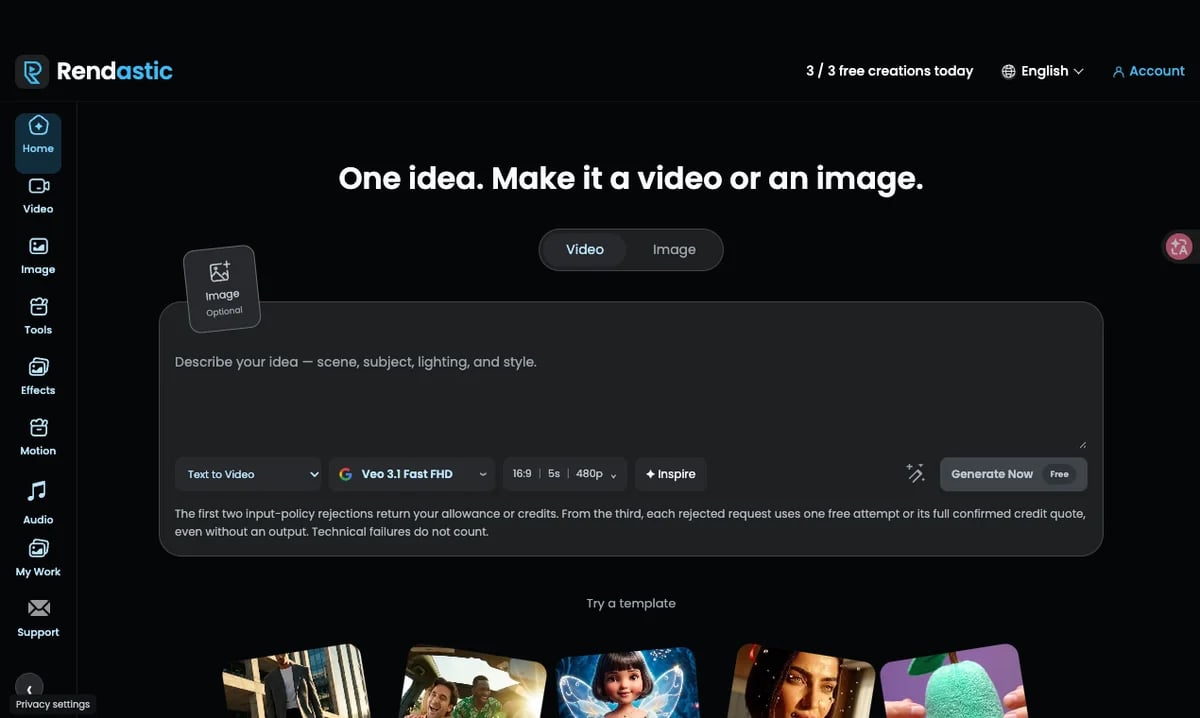The width and height of the screenshot is (1200, 718).
Task: Open Audio in the sidebar
Action: click(38, 502)
